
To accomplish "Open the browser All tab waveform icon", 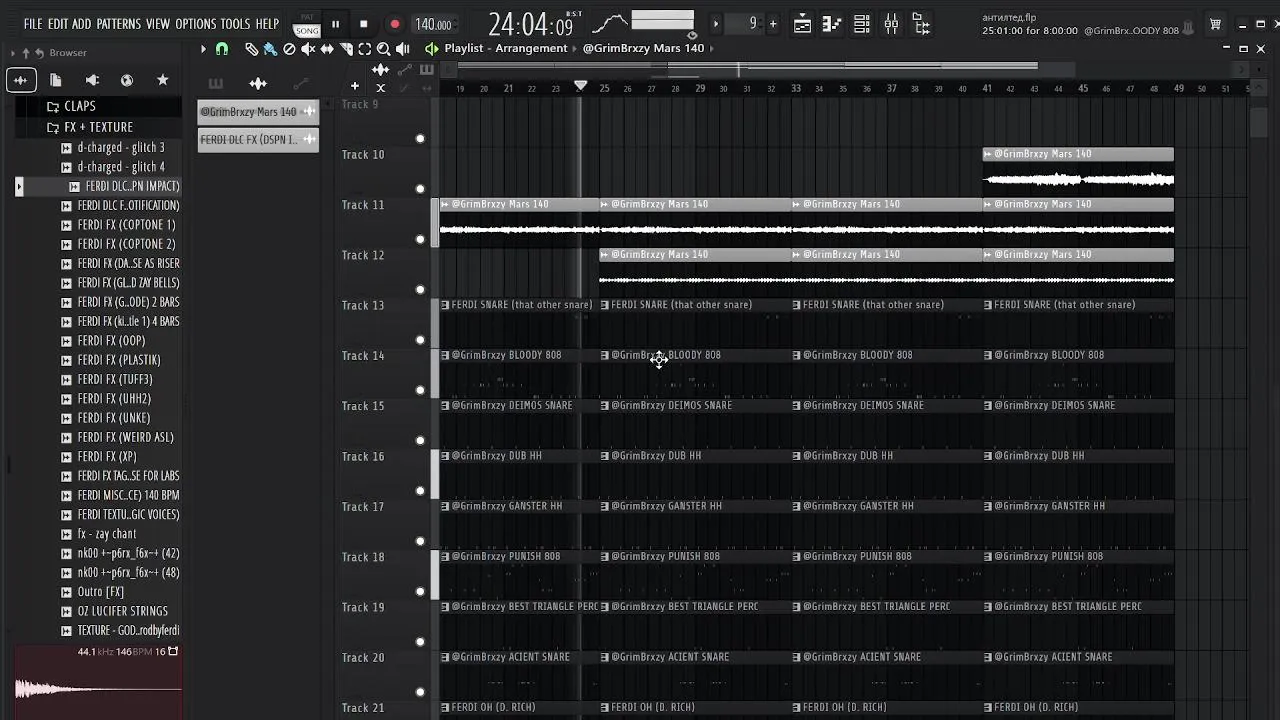I will pos(21,80).
